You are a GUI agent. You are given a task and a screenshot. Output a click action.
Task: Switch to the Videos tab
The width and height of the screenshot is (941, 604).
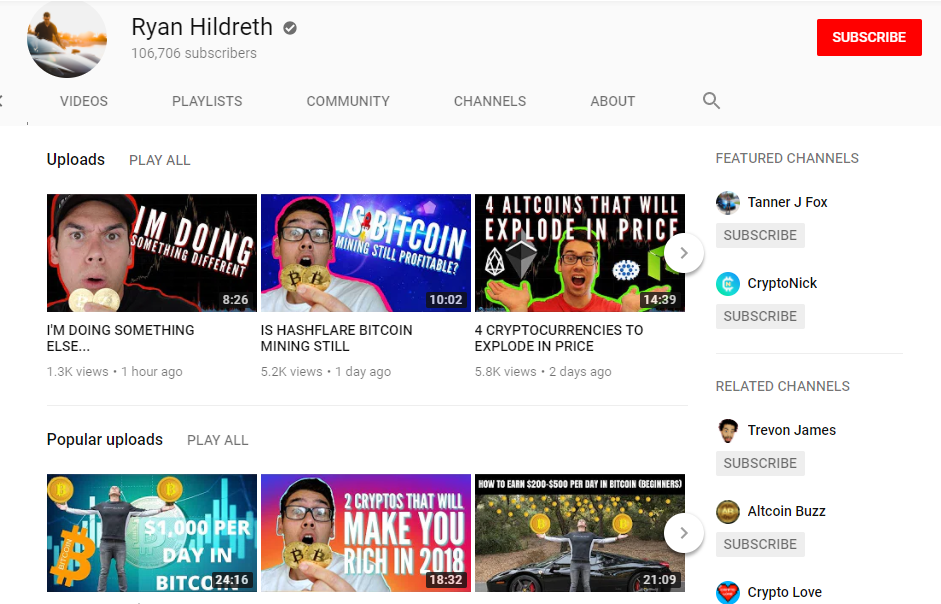[84, 101]
